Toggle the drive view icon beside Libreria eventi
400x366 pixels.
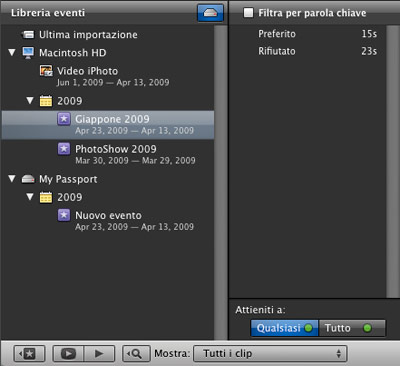coord(210,13)
